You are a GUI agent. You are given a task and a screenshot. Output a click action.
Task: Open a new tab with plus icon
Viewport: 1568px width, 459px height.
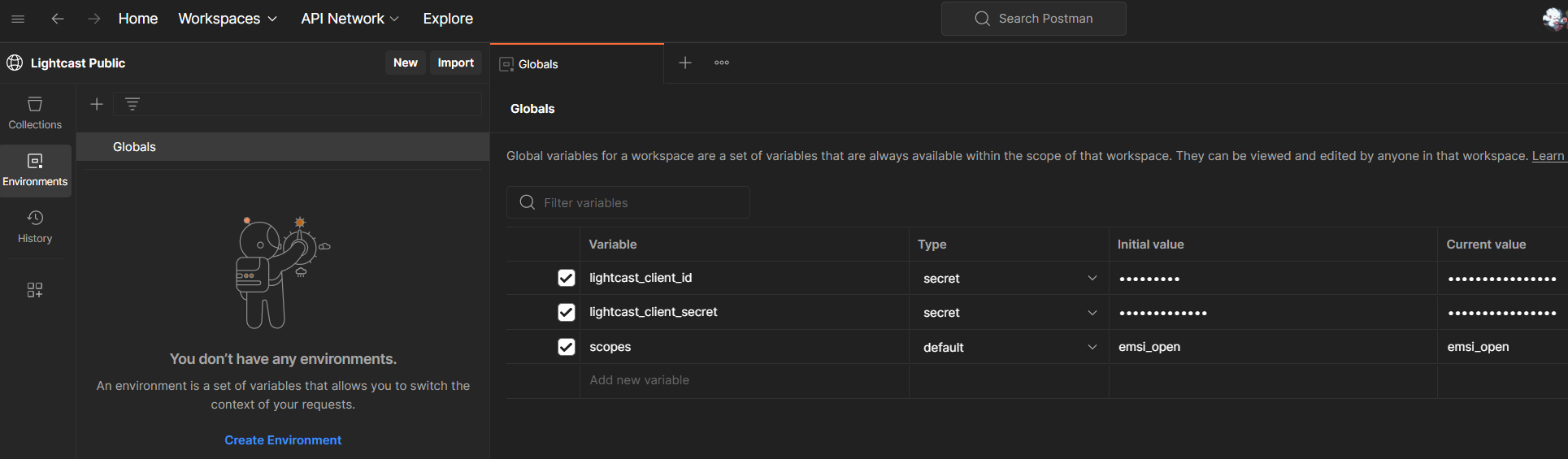[x=685, y=63]
